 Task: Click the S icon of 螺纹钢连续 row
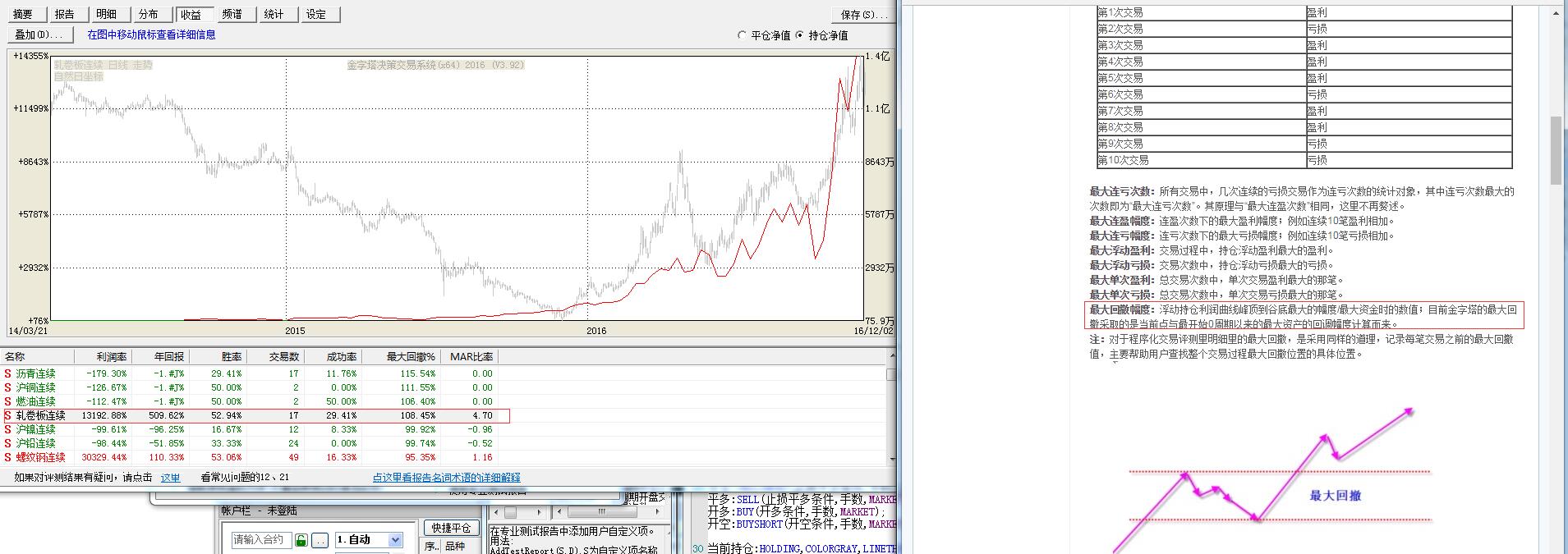[x=8, y=458]
